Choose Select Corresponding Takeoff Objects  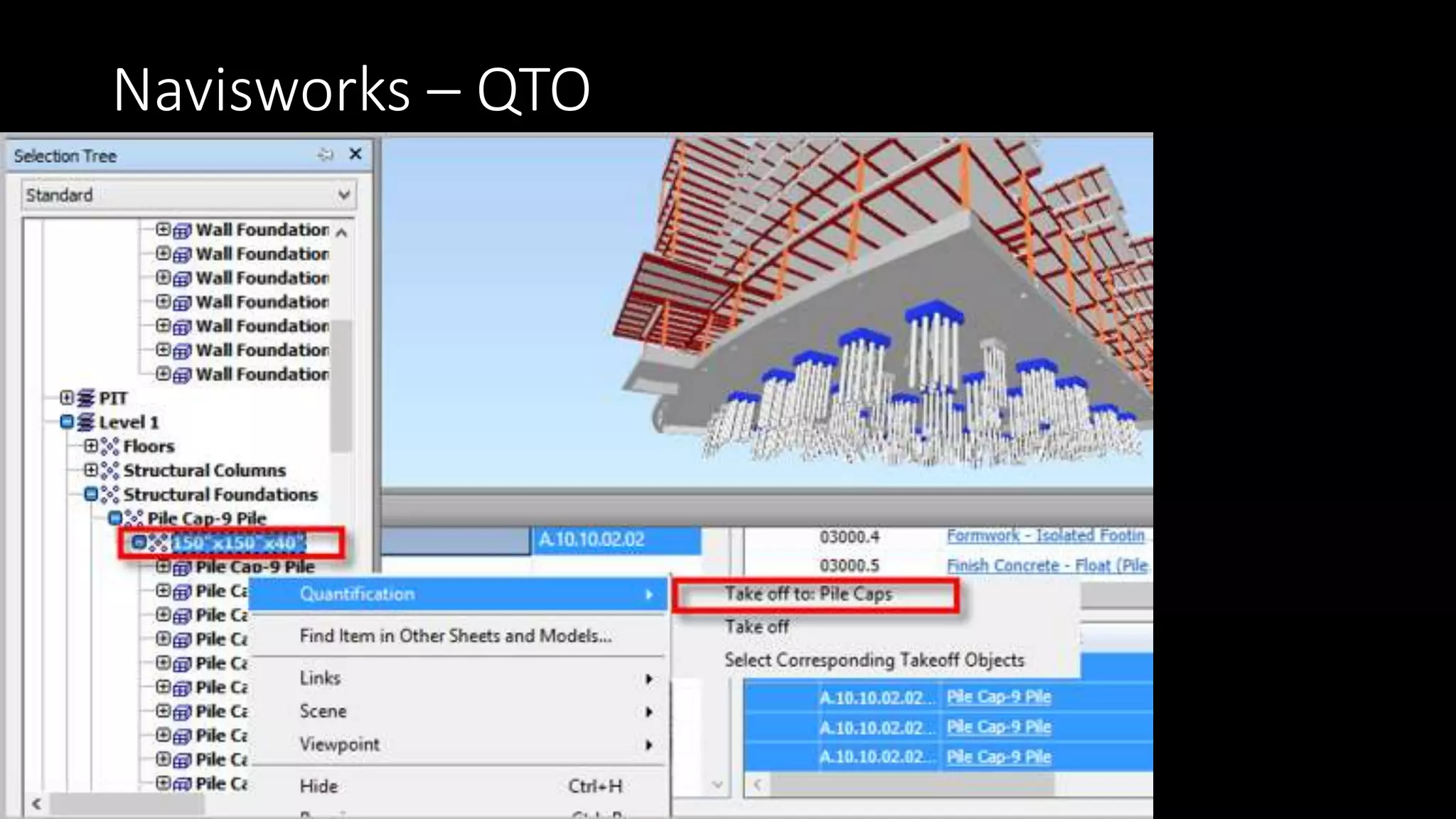coord(874,660)
